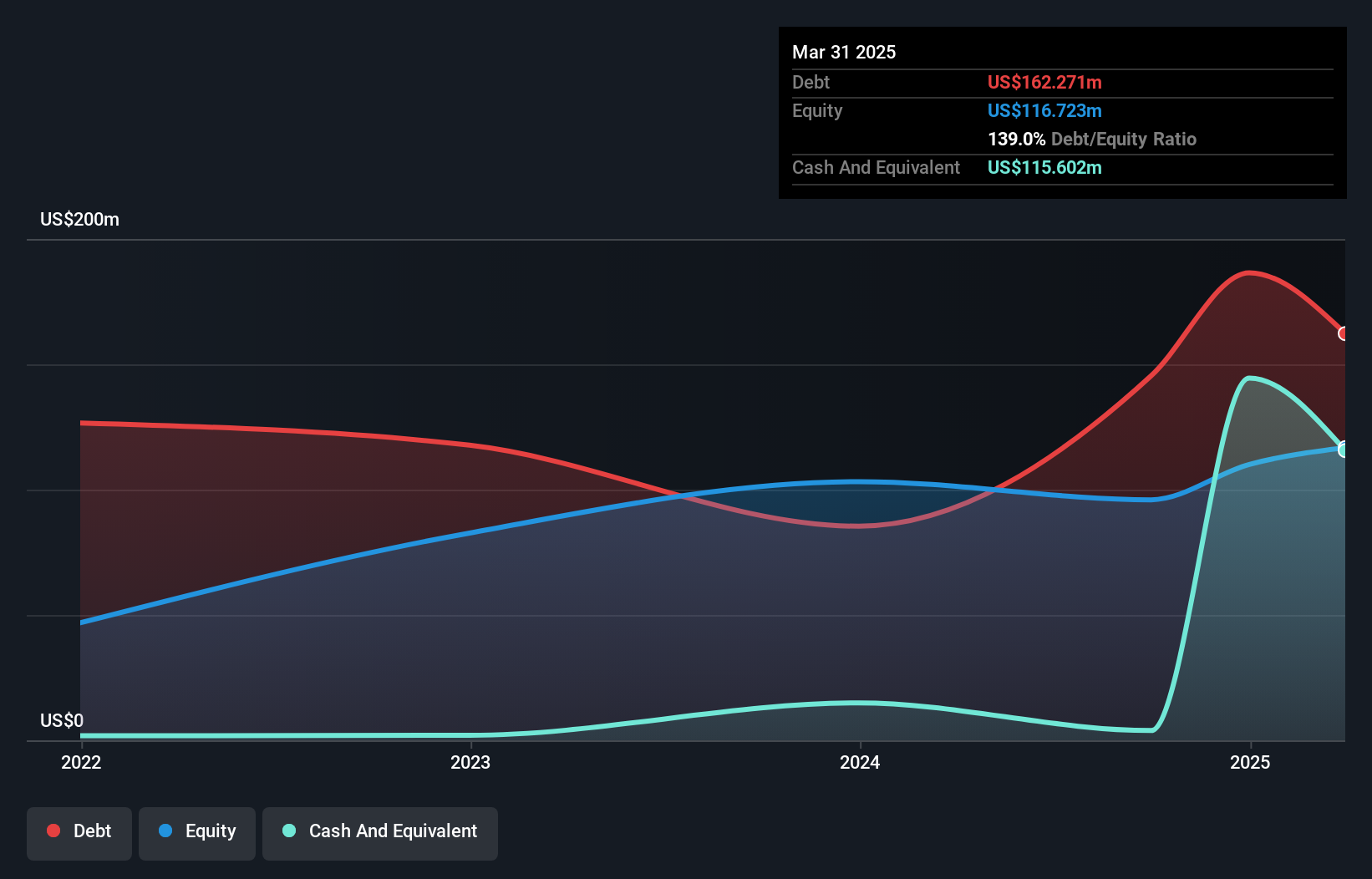Image resolution: width=1372 pixels, height=879 pixels.
Task: Click the 2023 x-axis label
Action: point(470,762)
